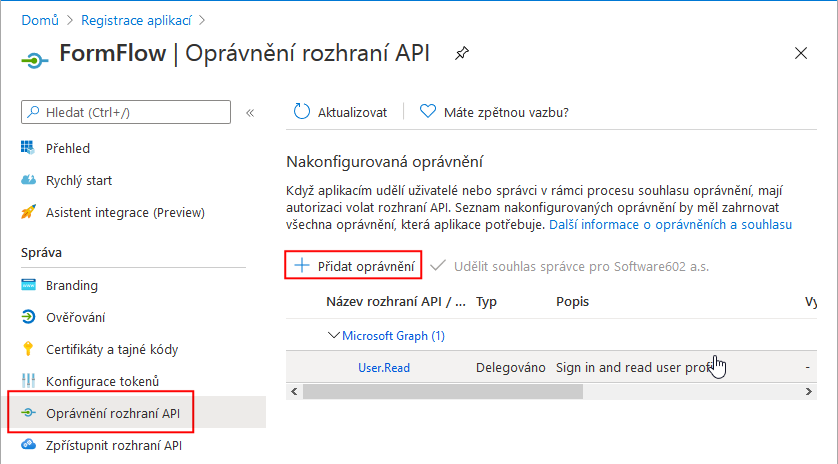Click the Přidat oprávnění button
The height and width of the screenshot is (464, 838).
pos(355,266)
